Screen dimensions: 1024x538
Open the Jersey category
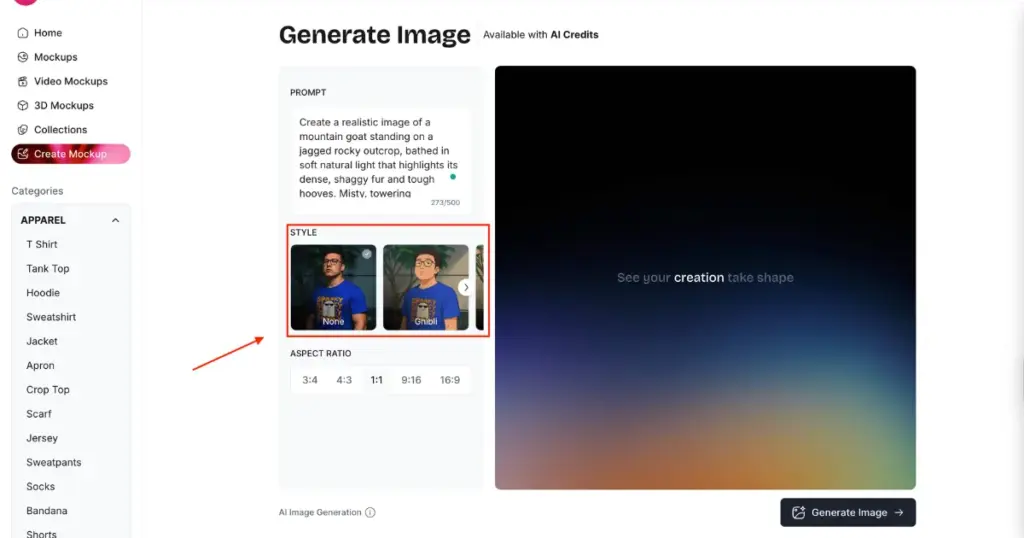(x=42, y=438)
